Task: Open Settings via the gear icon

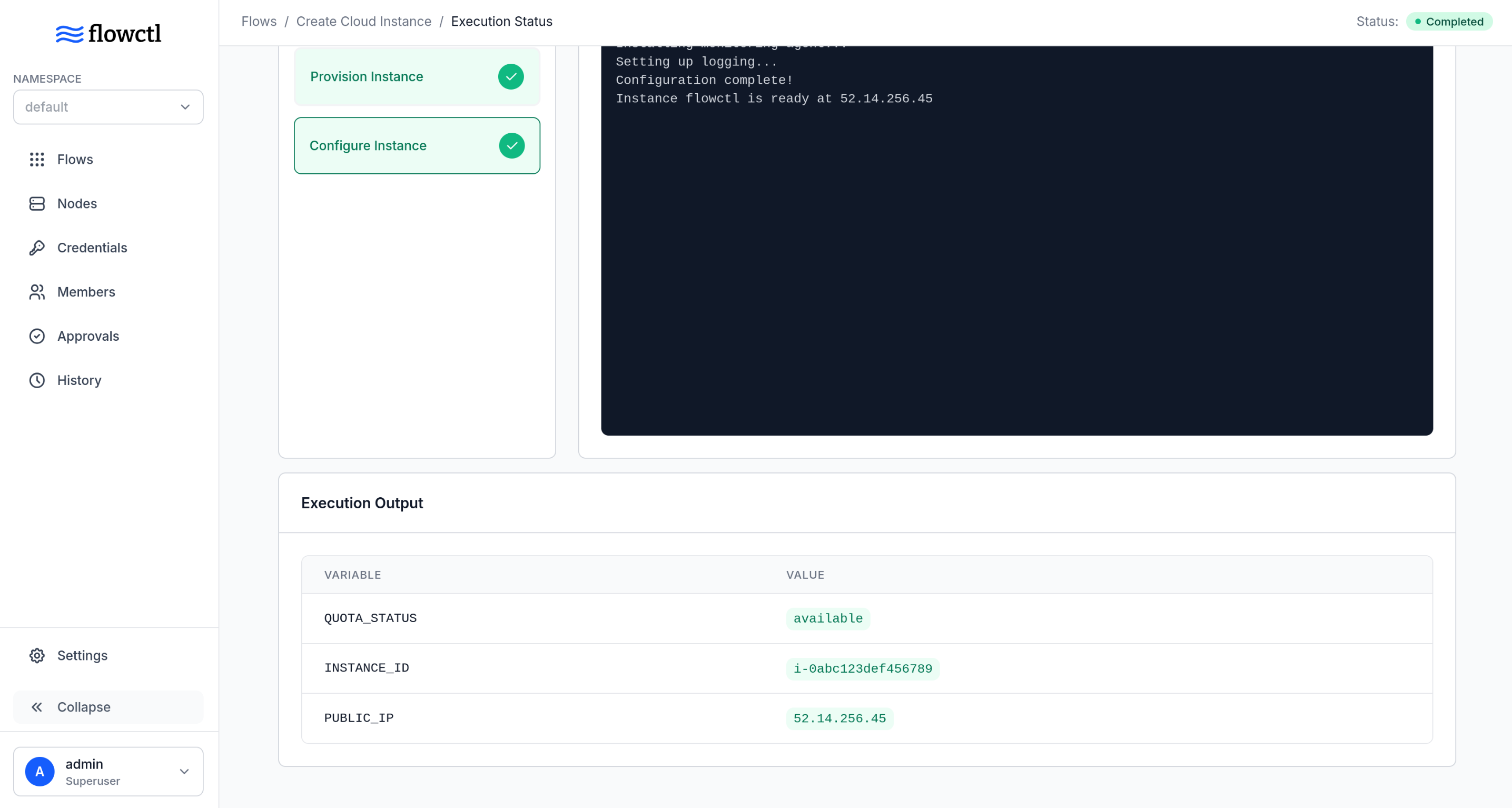Action: click(x=37, y=655)
